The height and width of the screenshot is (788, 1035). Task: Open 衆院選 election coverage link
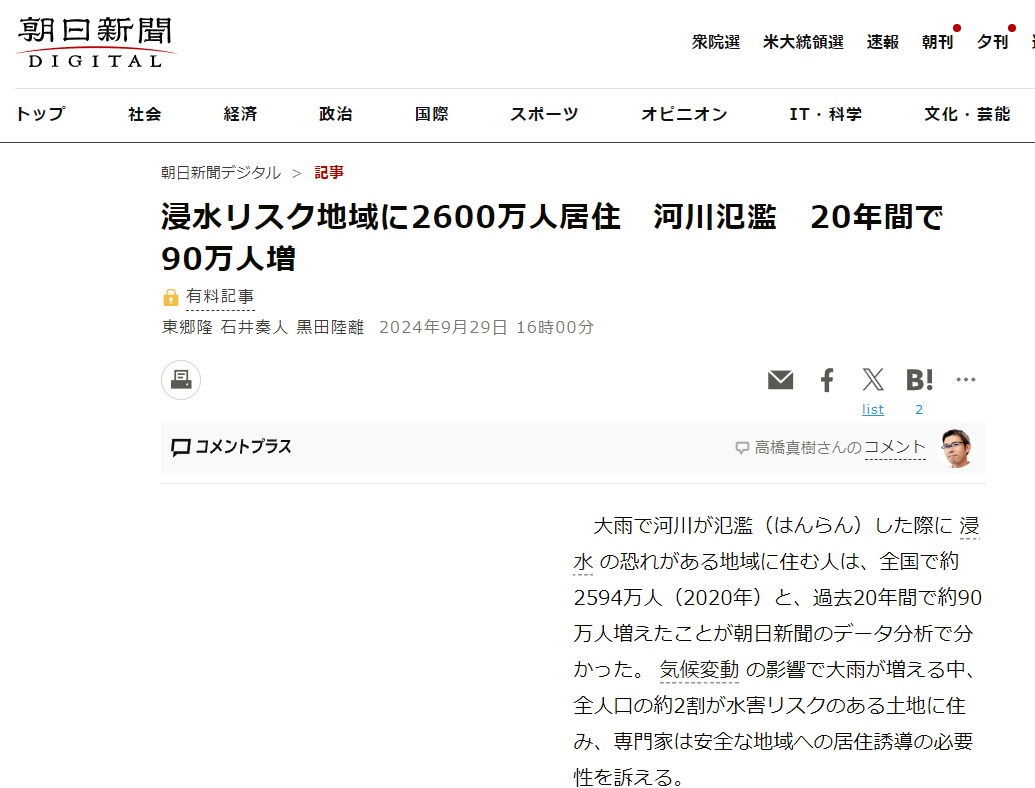(x=716, y=42)
